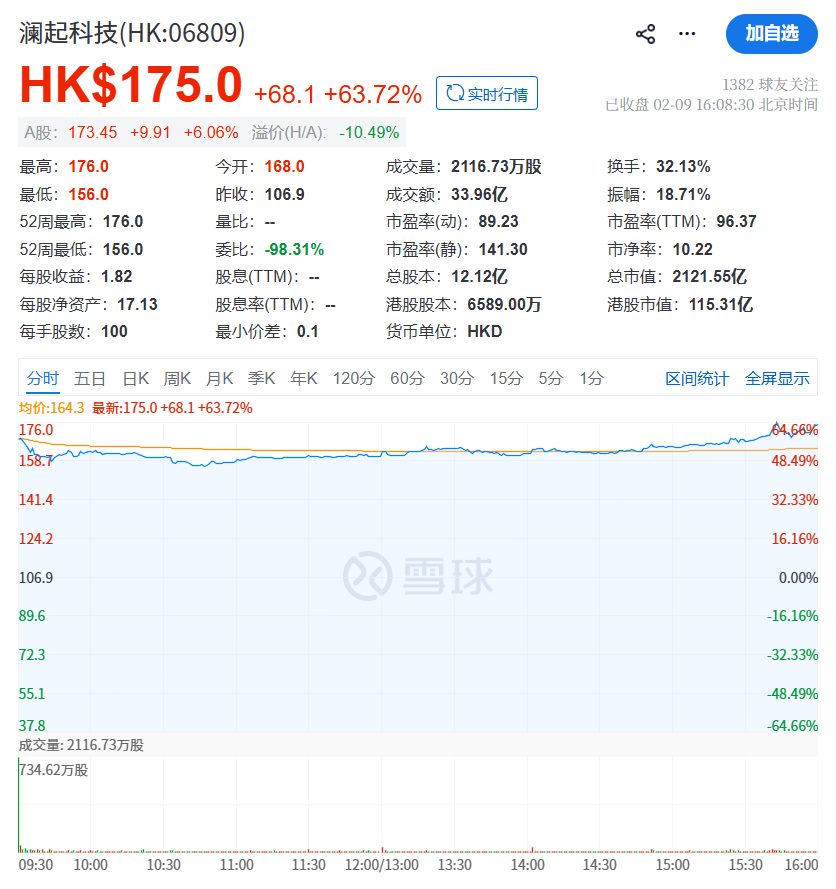836x889 pixels.
Task: Select the 30分 interval tab
Action: pyautogui.click(x=457, y=378)
